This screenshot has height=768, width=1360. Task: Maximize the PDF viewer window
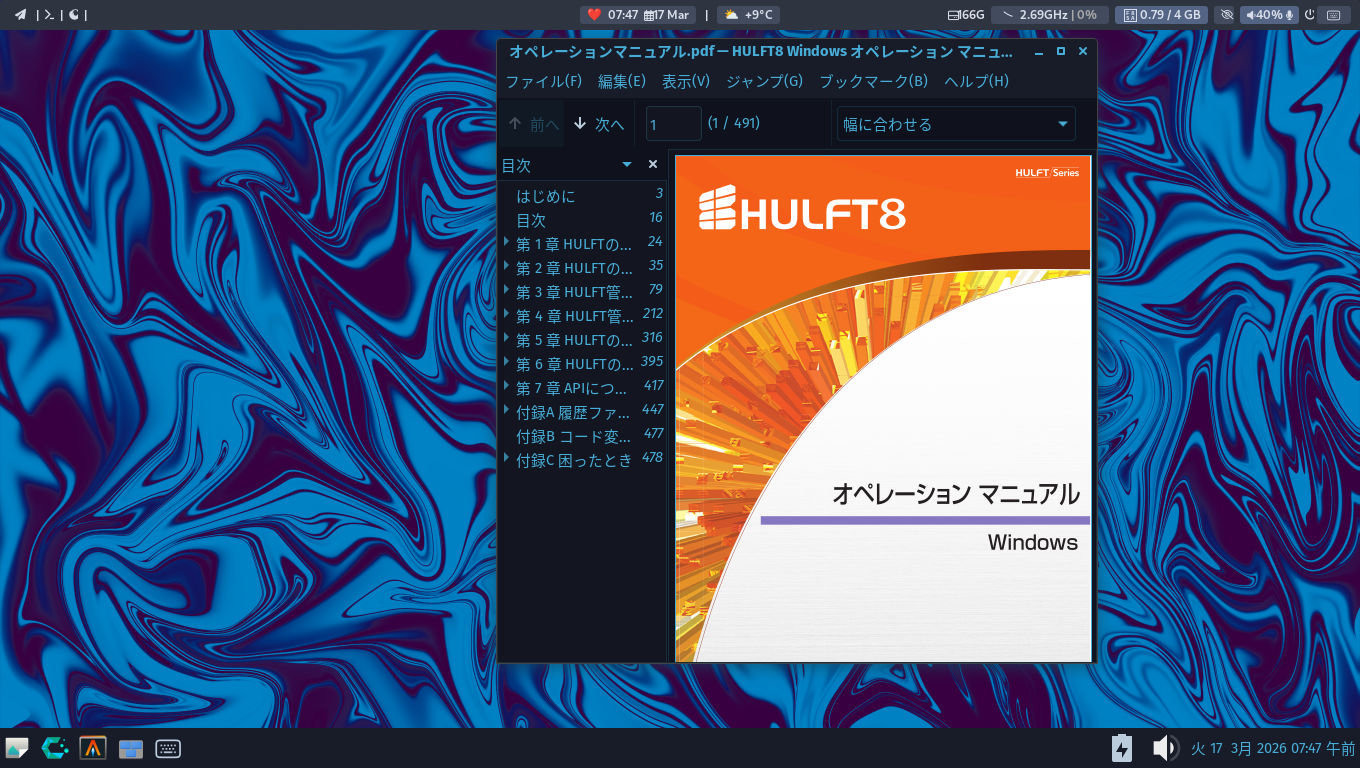coord(1061,52)
